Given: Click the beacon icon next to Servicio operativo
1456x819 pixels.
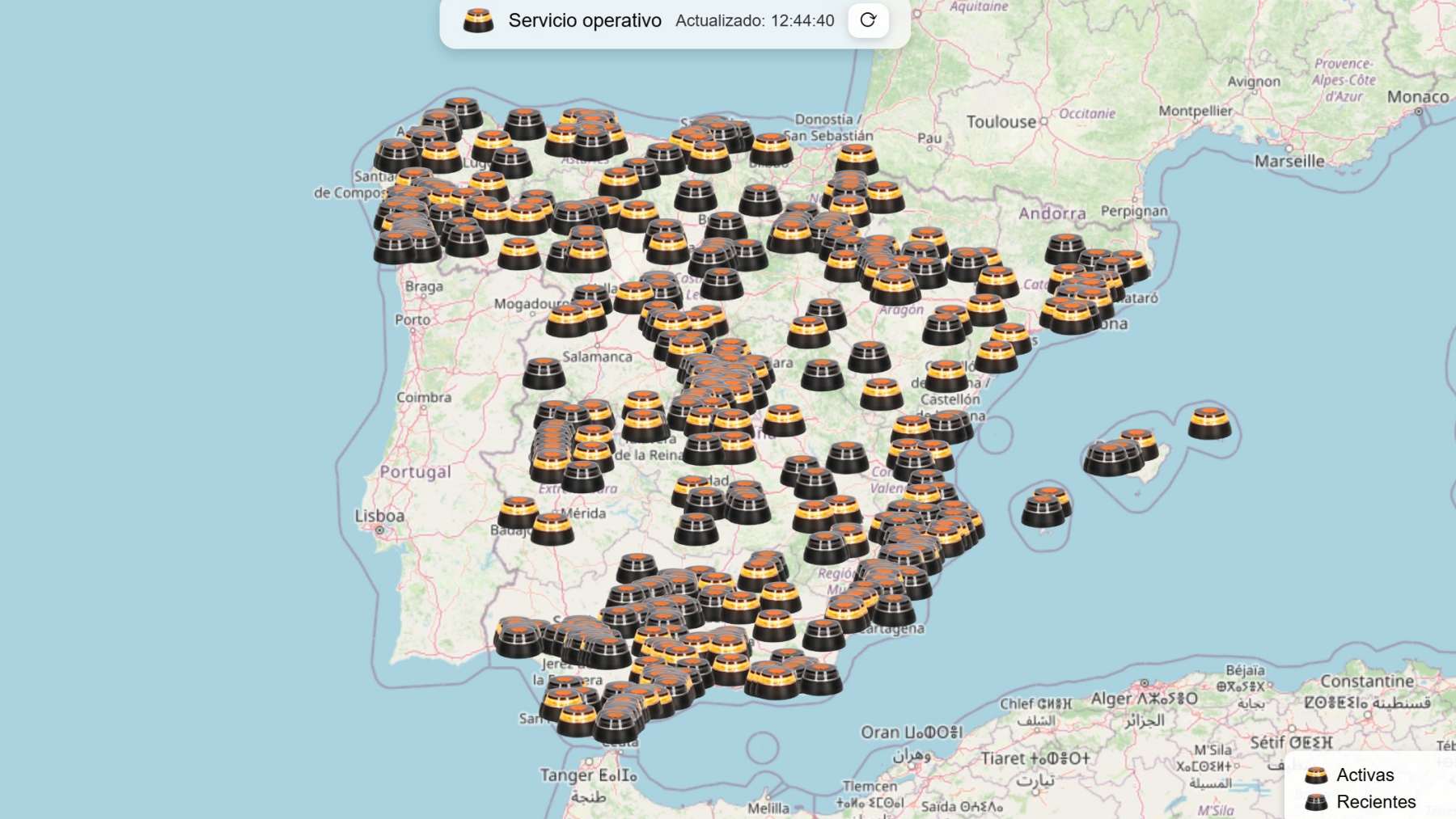Looking at the screenshot, I should pos(478,20).
